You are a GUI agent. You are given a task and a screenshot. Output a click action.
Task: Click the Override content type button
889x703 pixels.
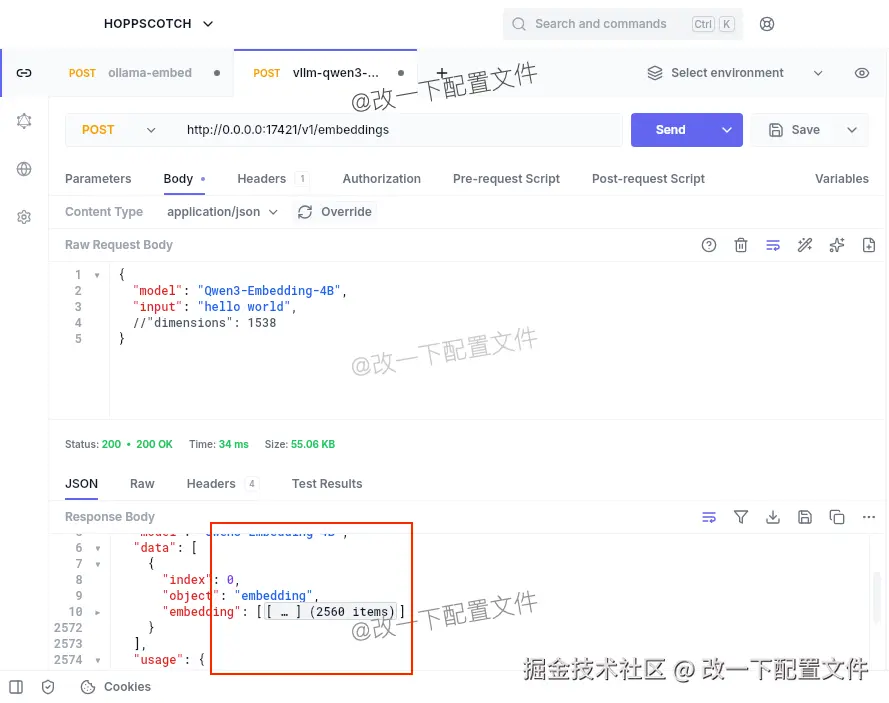(x=335, y=212)
